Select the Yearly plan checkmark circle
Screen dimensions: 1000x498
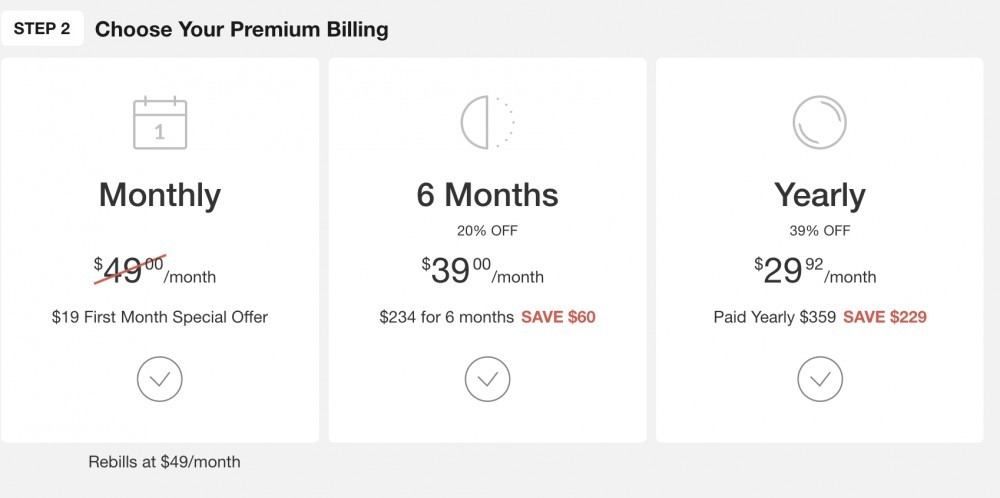pyautogui.click(x=820, y=379)
